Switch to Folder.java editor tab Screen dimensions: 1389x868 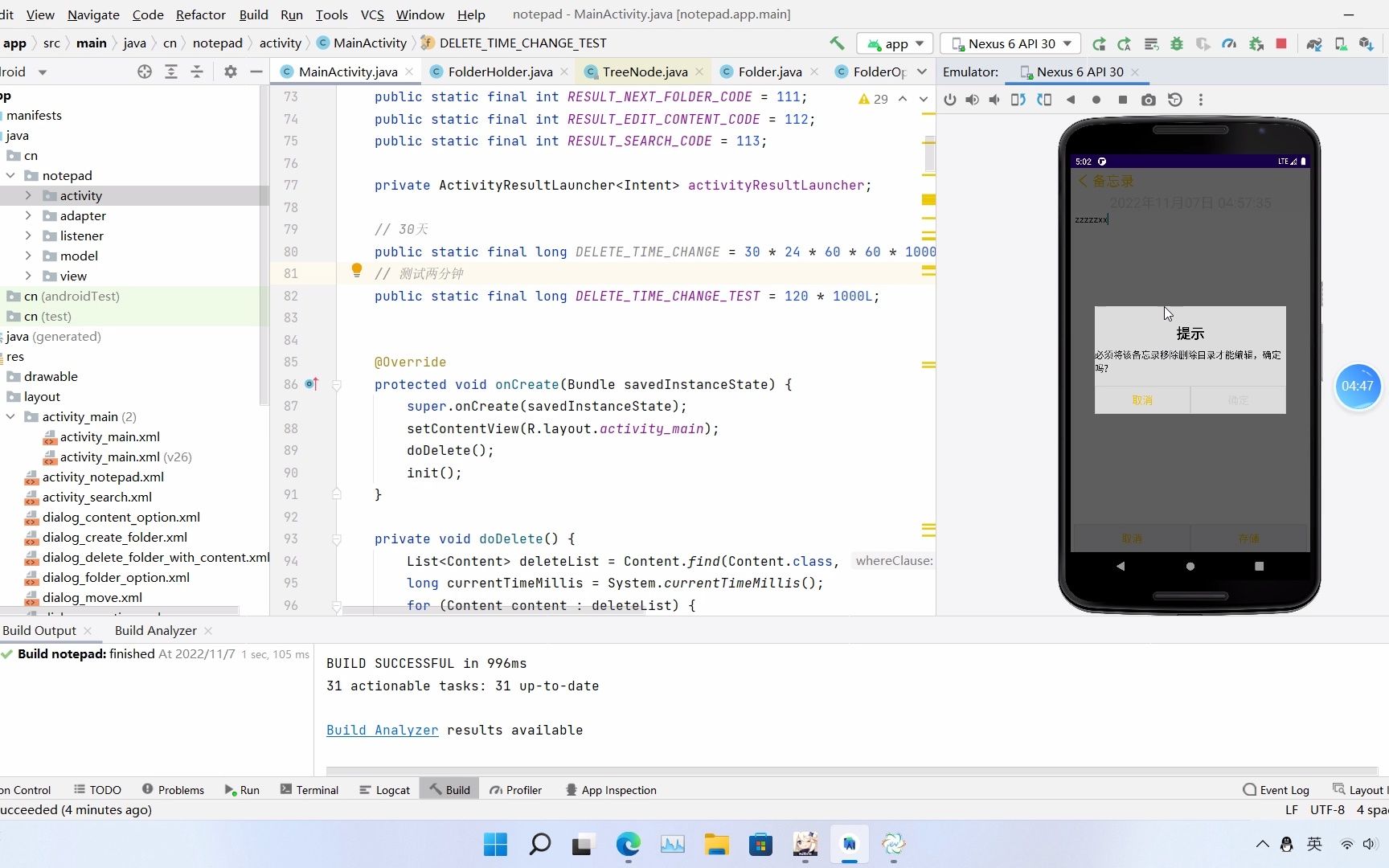pyautogui.click(x=769, y=72)
